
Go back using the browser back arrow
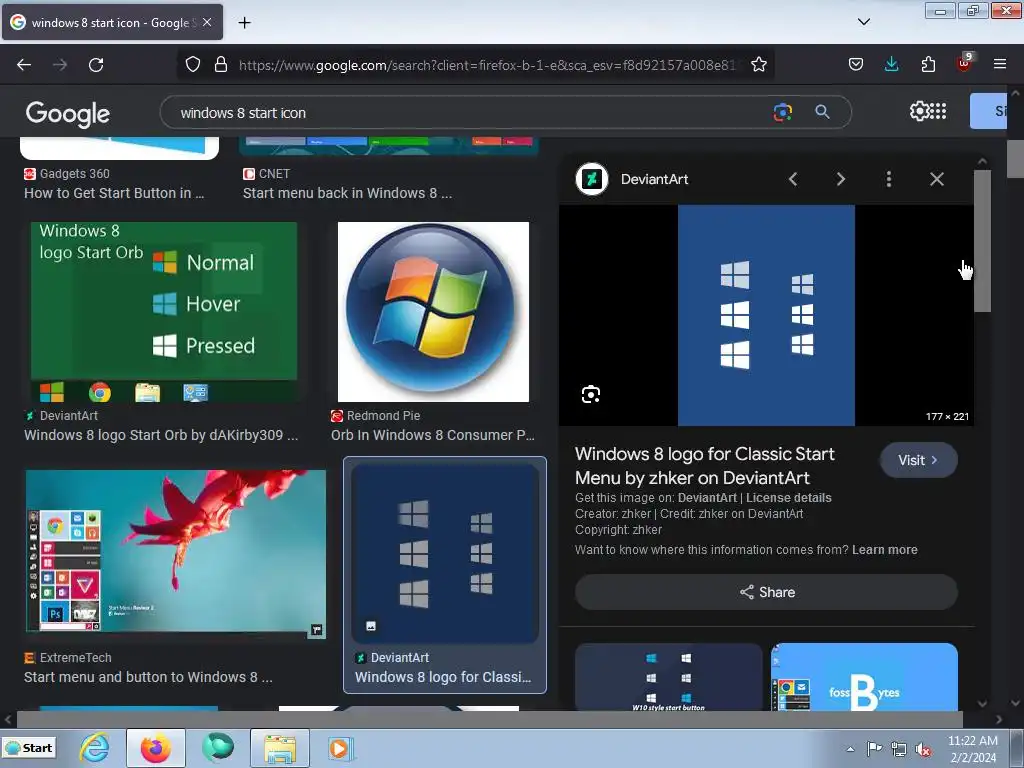click(24, 65)
